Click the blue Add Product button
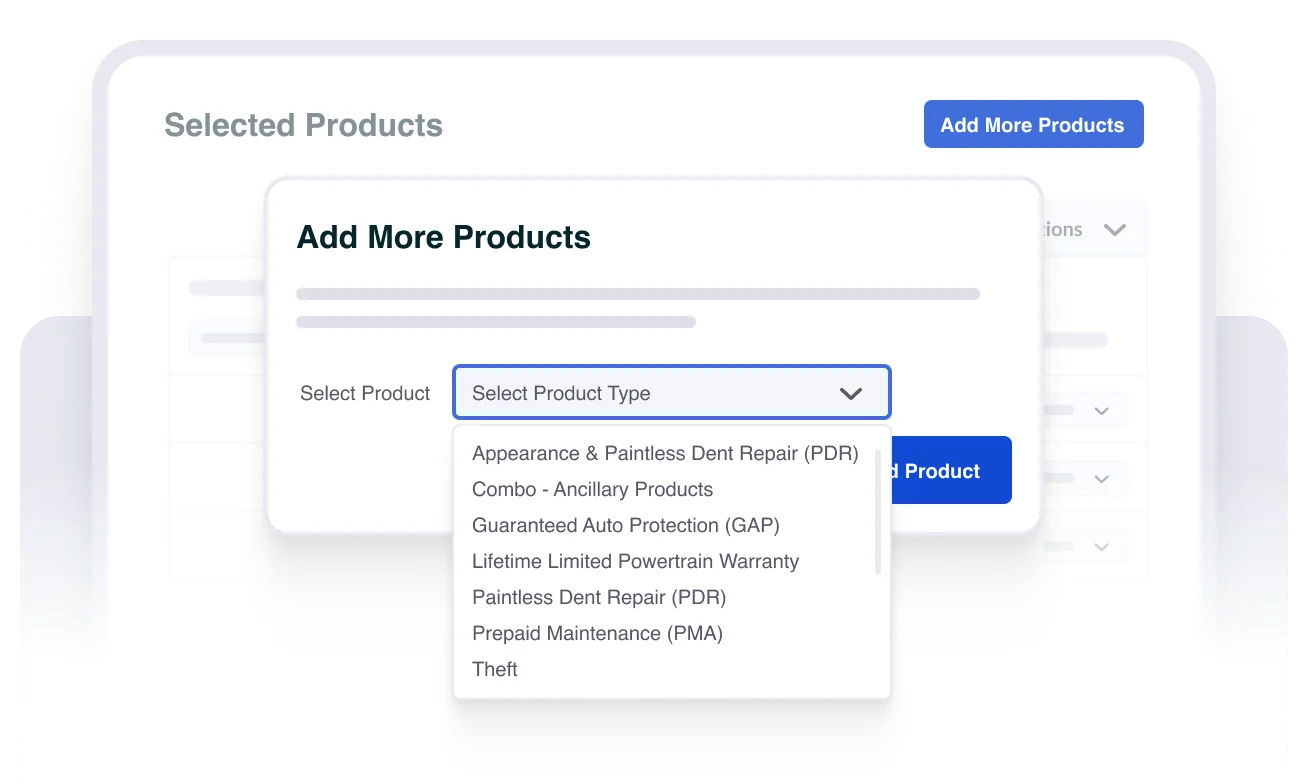 [950, 470]
